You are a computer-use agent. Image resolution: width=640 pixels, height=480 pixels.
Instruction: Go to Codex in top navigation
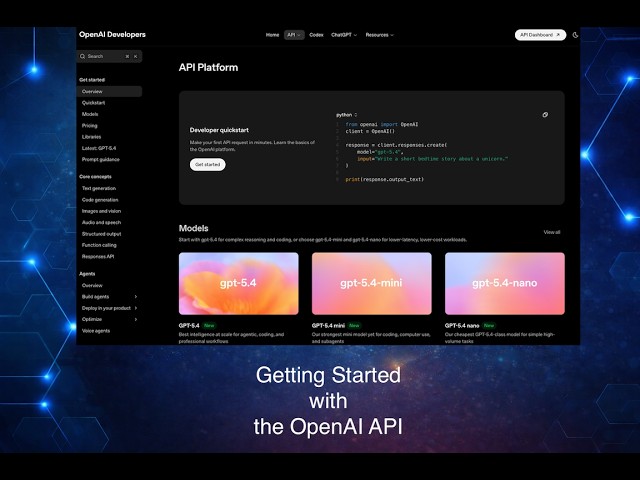(x=316, y=35)
